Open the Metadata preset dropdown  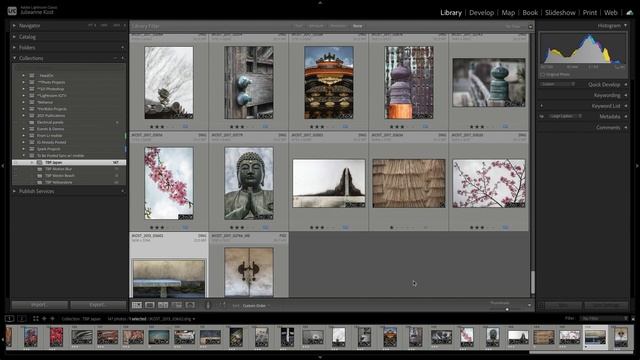565,116
